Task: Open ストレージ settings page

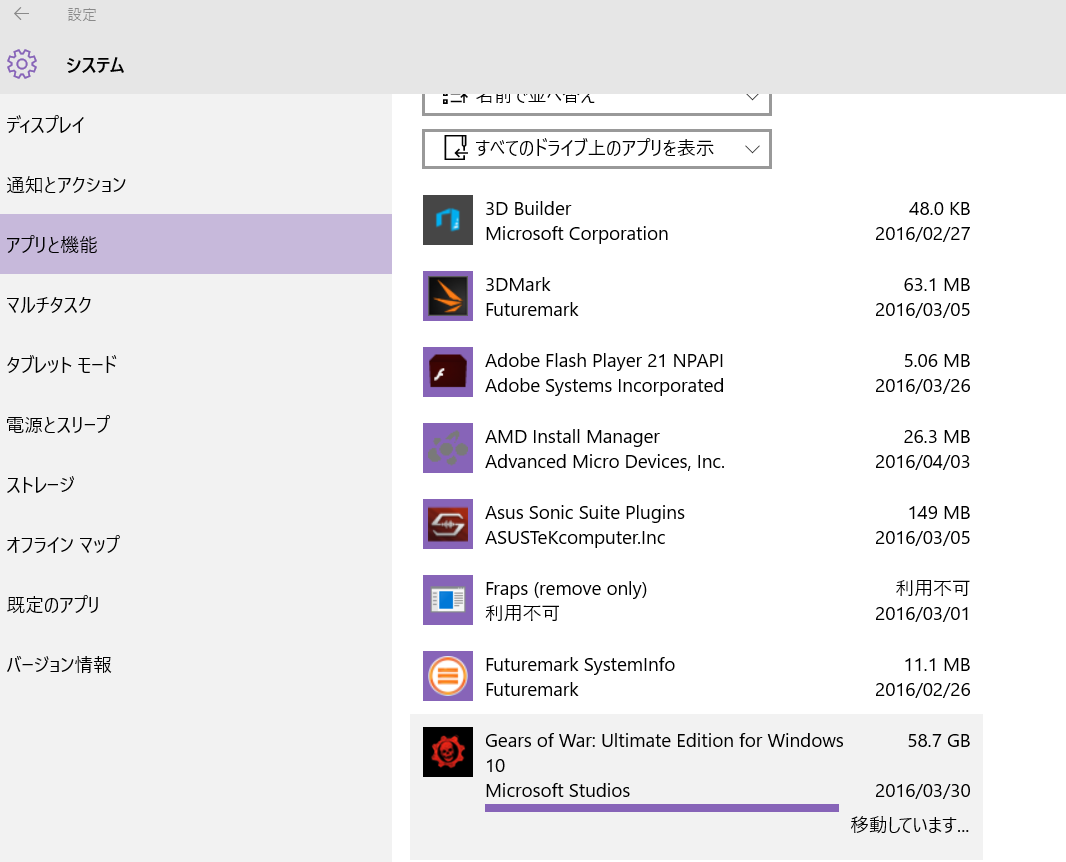Action: point(196,485)
